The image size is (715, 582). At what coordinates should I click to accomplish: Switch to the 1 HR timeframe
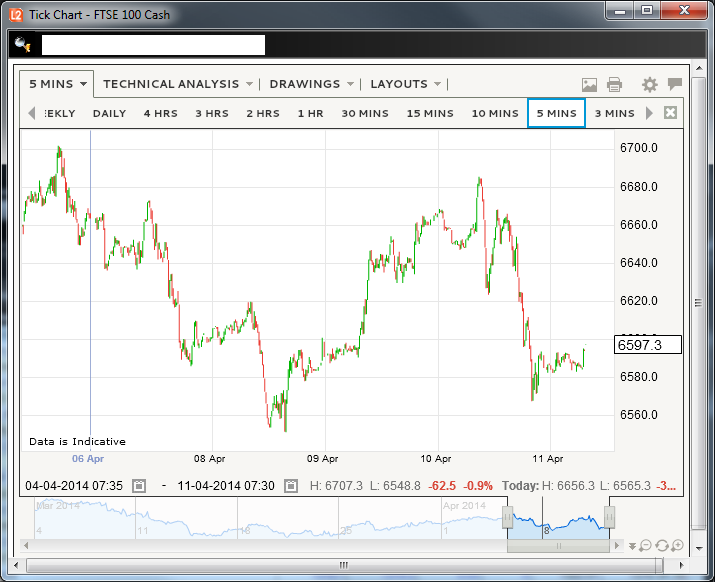coord(310,113)
